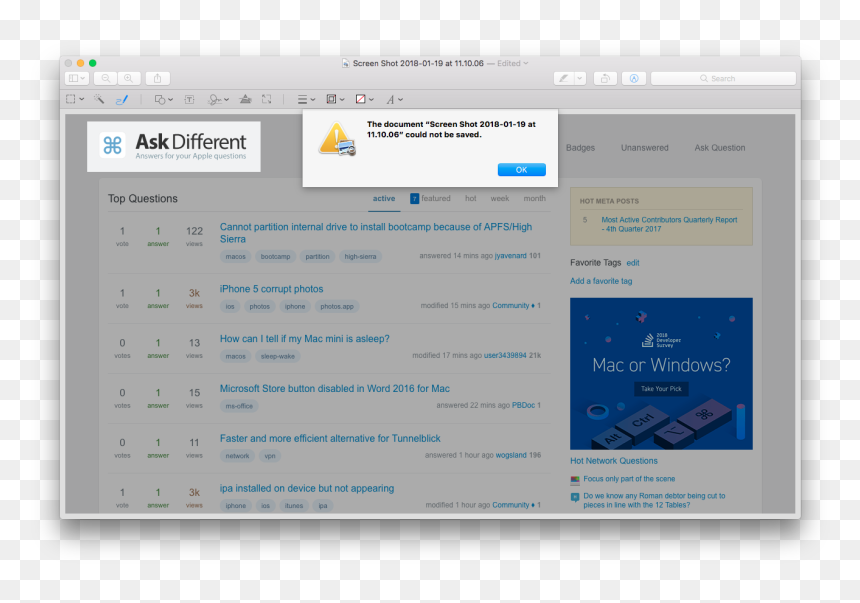This screenshot has width=860, height=603.
Task: Open 'Faster and more efficient alternative for Tunnelblick'
Action: [x=330, y=438]
